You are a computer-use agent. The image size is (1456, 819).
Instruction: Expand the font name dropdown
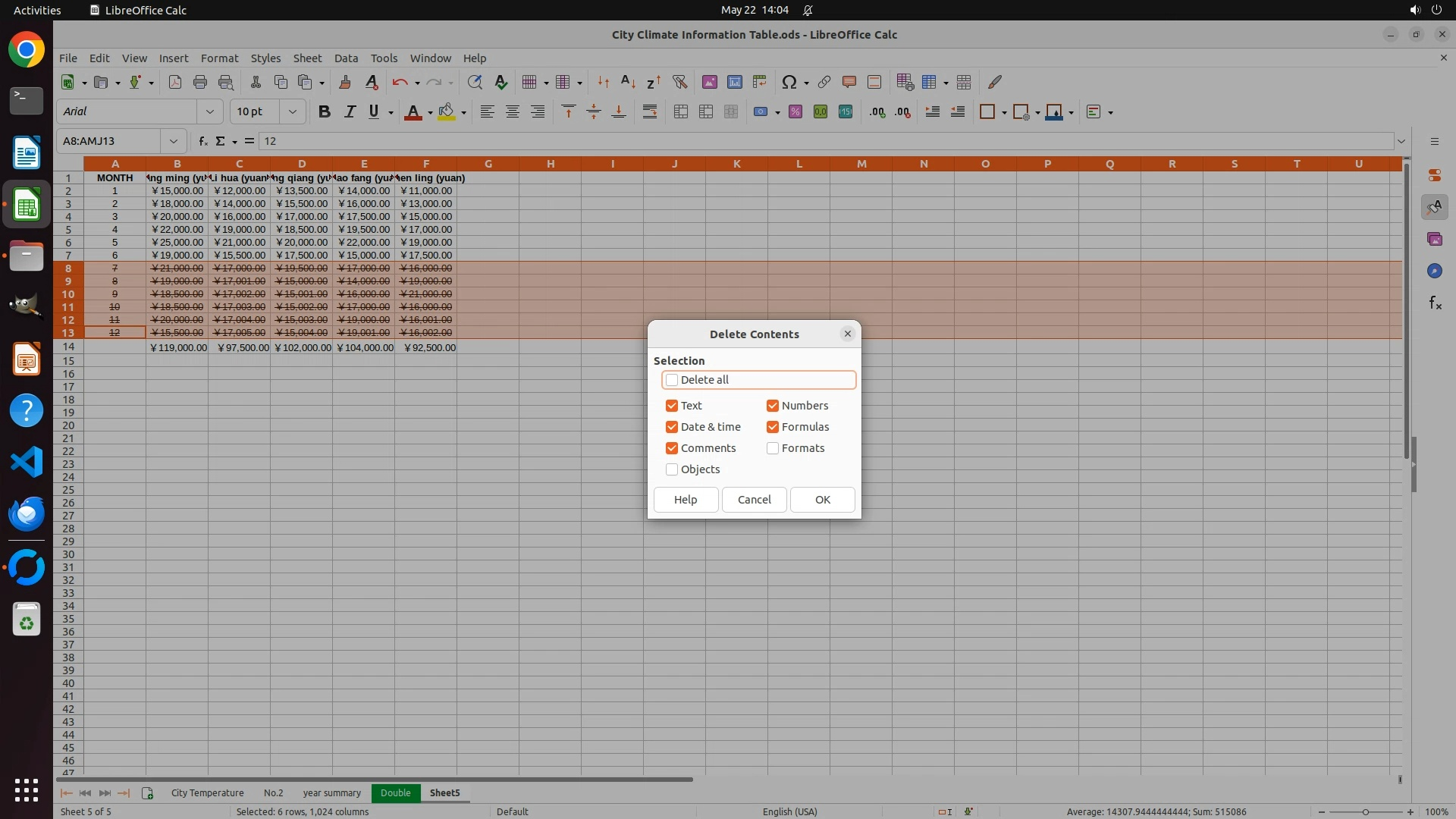210,112
